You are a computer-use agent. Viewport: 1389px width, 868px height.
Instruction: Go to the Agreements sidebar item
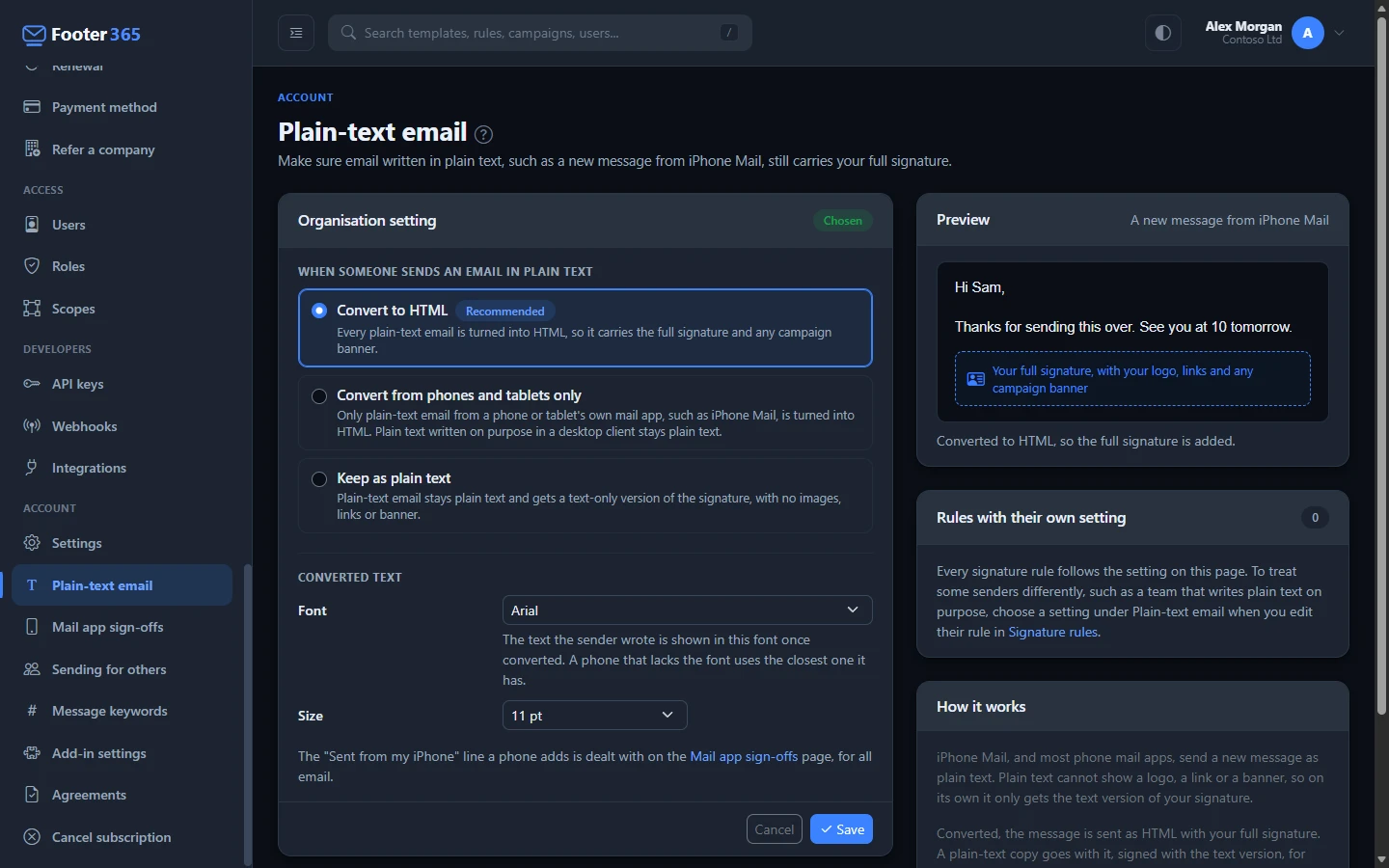pyautogui.click(x=123, y=795)
